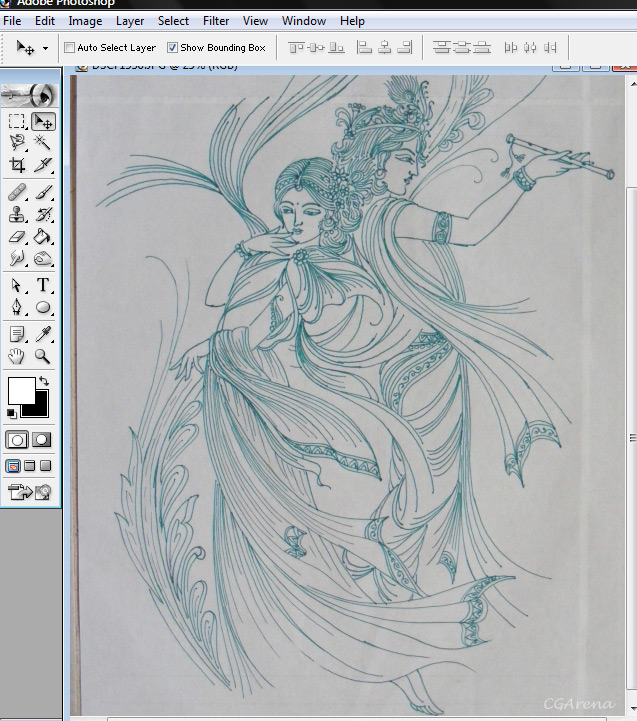
Task: Swap foreground and background colors
Action: [x=45, y=381]
